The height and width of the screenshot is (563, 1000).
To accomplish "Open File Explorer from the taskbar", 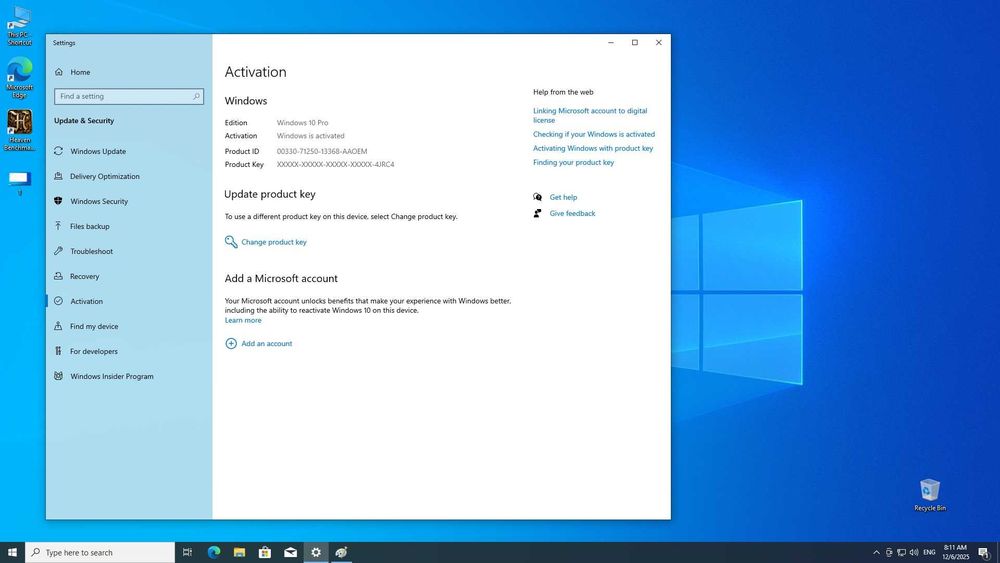I will [239, 552].
